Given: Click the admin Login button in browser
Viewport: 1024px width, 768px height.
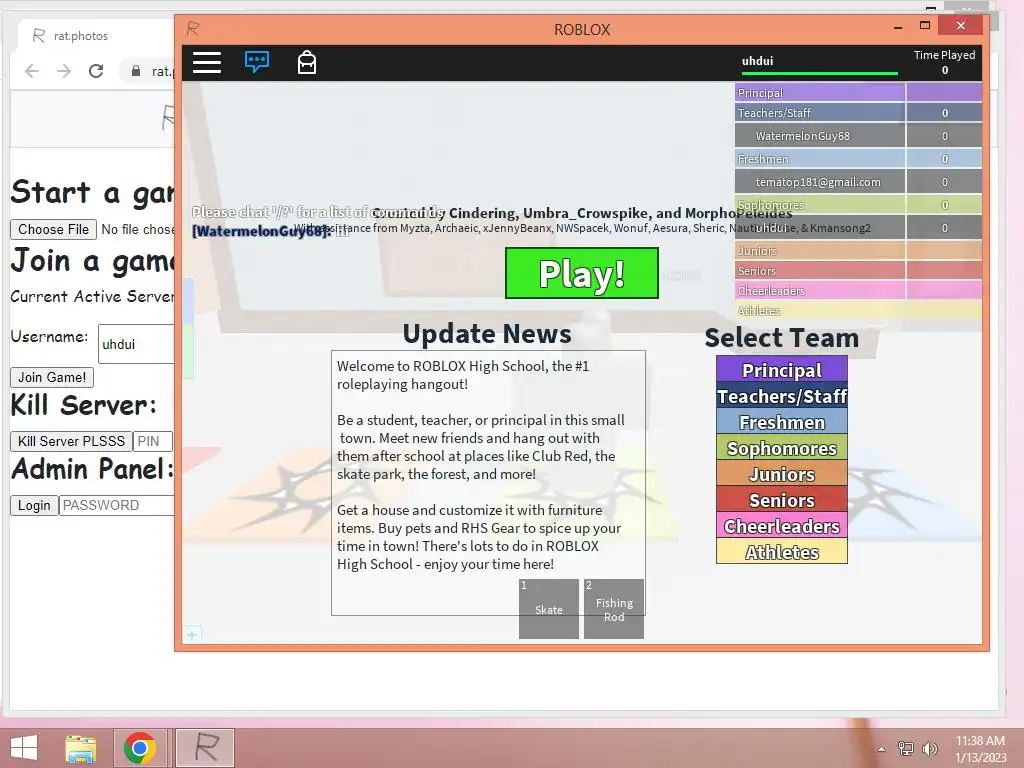Looking at the screenshot, I should [34, 505].
